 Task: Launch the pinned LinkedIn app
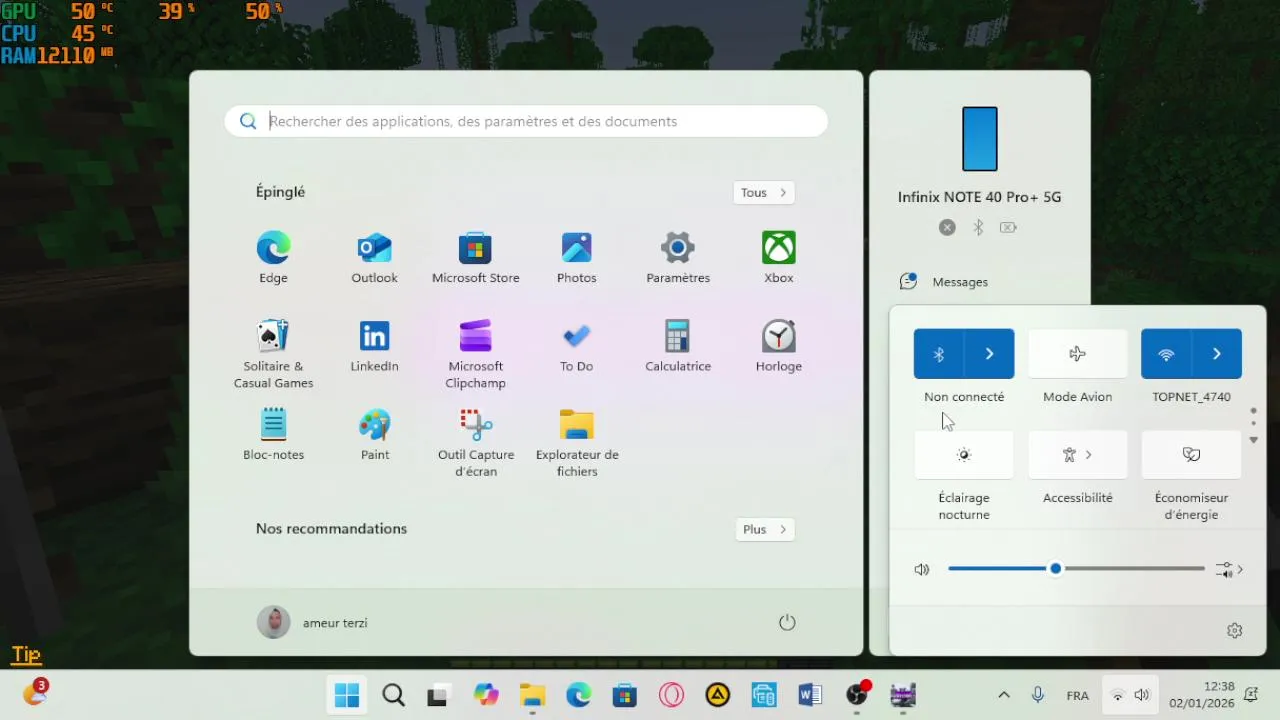click(x=374, y=346)
